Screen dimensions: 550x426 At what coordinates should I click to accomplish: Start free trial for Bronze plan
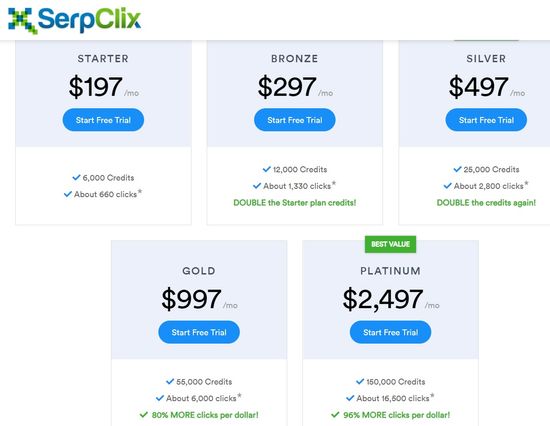point(295,120)
